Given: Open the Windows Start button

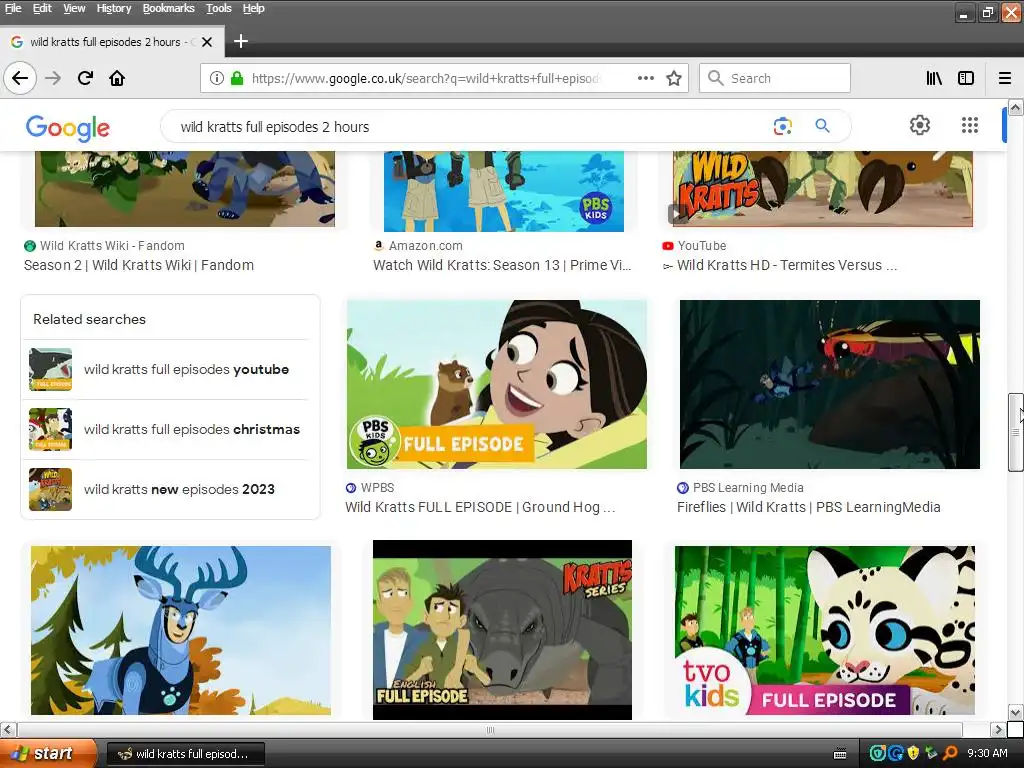Looking at the screenshot, I should point(47,754).
